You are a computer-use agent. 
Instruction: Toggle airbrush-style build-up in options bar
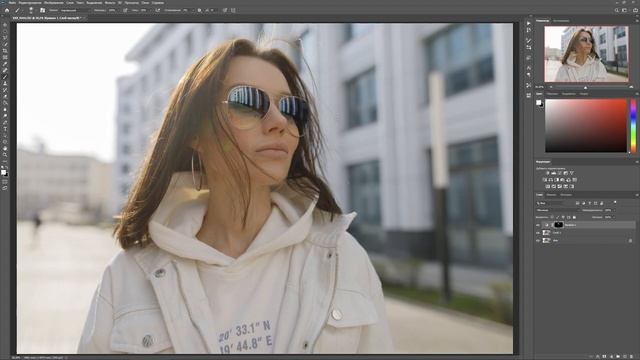(158, 10)
